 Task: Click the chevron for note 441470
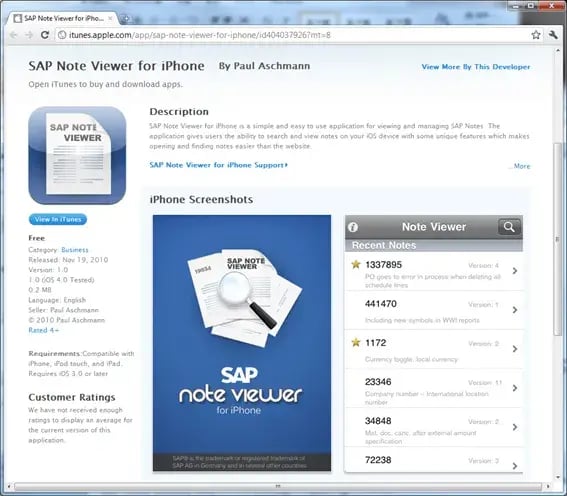[515, 310]
